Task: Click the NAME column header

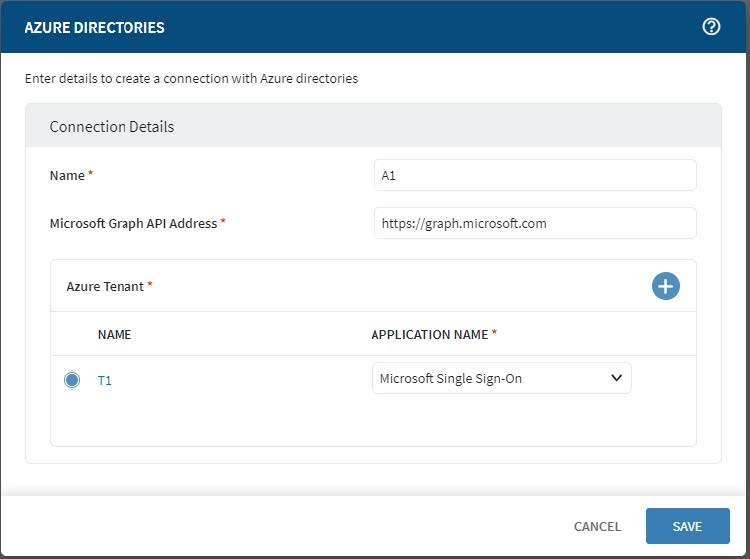Action: point(114,334)
